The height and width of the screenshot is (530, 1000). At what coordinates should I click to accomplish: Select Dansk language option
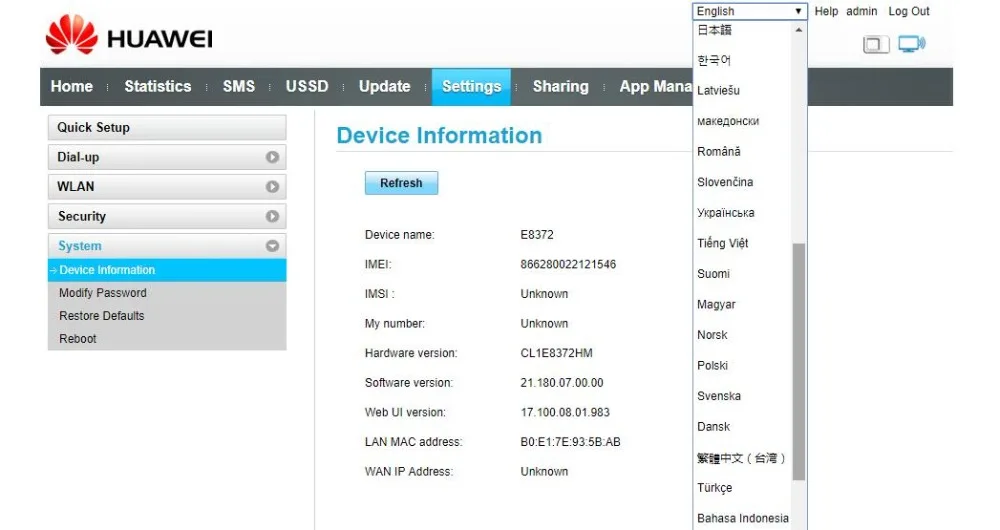713,427
